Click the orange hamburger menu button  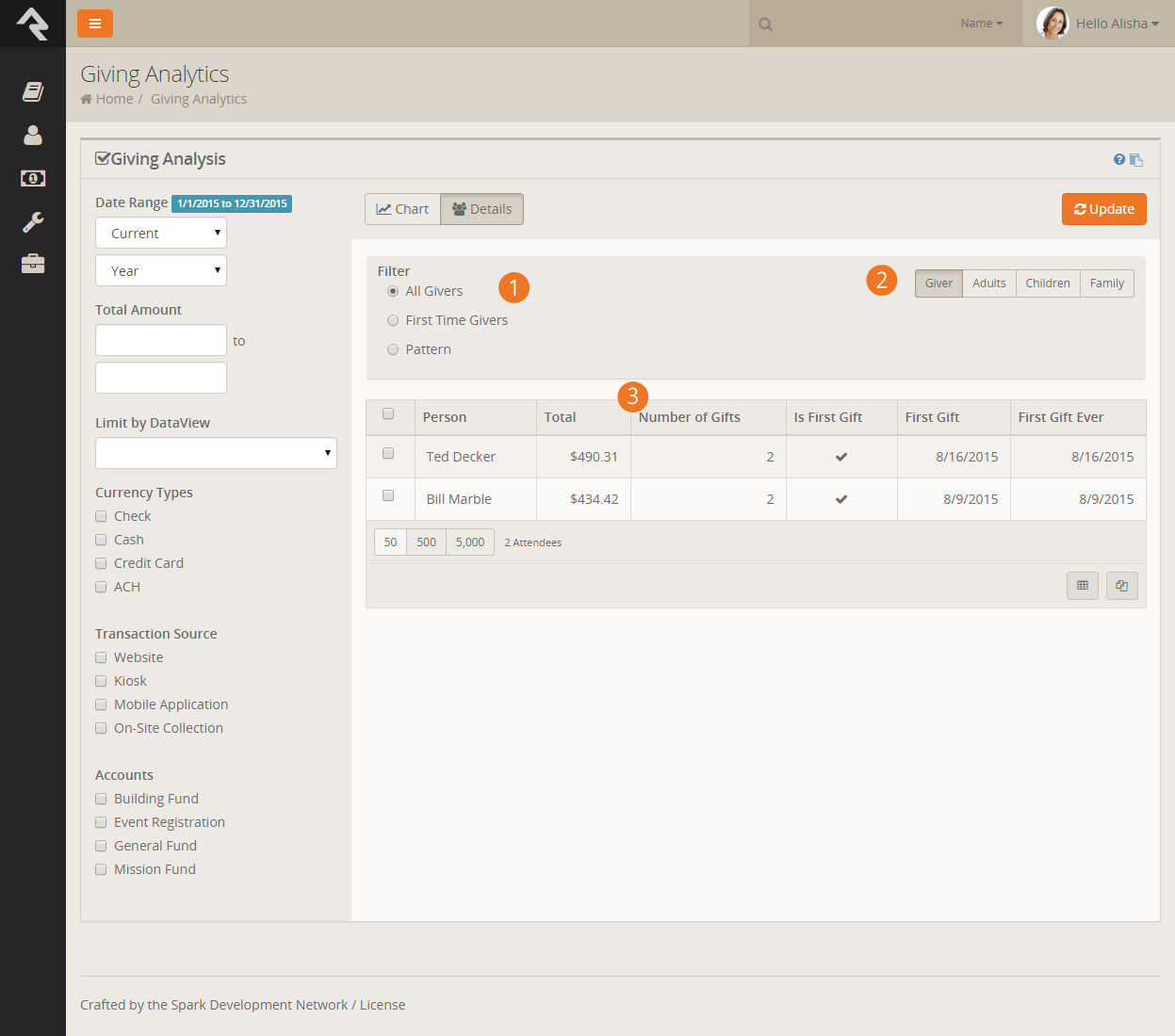95,24
